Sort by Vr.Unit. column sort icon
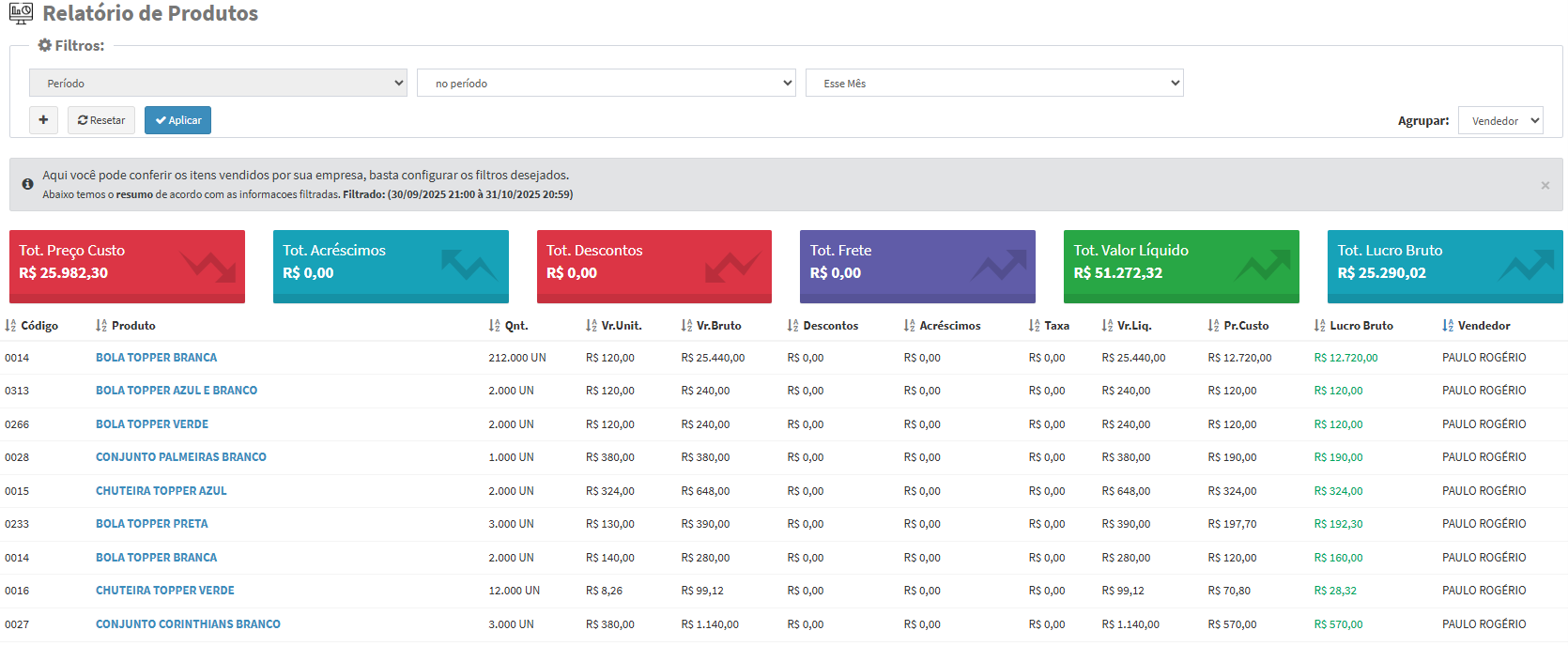This screenshot has width=1568, height=646. [x=592, y=326]
